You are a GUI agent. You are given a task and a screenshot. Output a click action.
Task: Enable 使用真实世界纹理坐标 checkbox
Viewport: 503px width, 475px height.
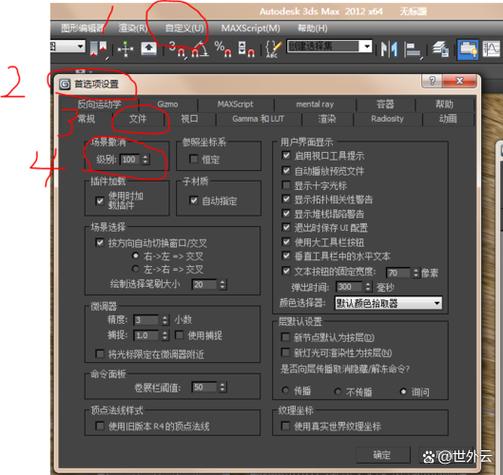pyautogui.click(x=285, y=426)
